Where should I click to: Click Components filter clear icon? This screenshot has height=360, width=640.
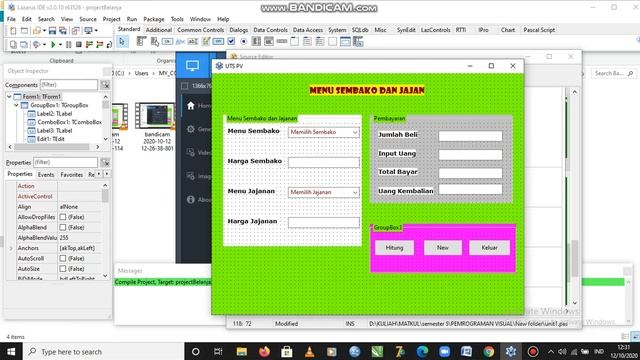(x=105, y=85)
